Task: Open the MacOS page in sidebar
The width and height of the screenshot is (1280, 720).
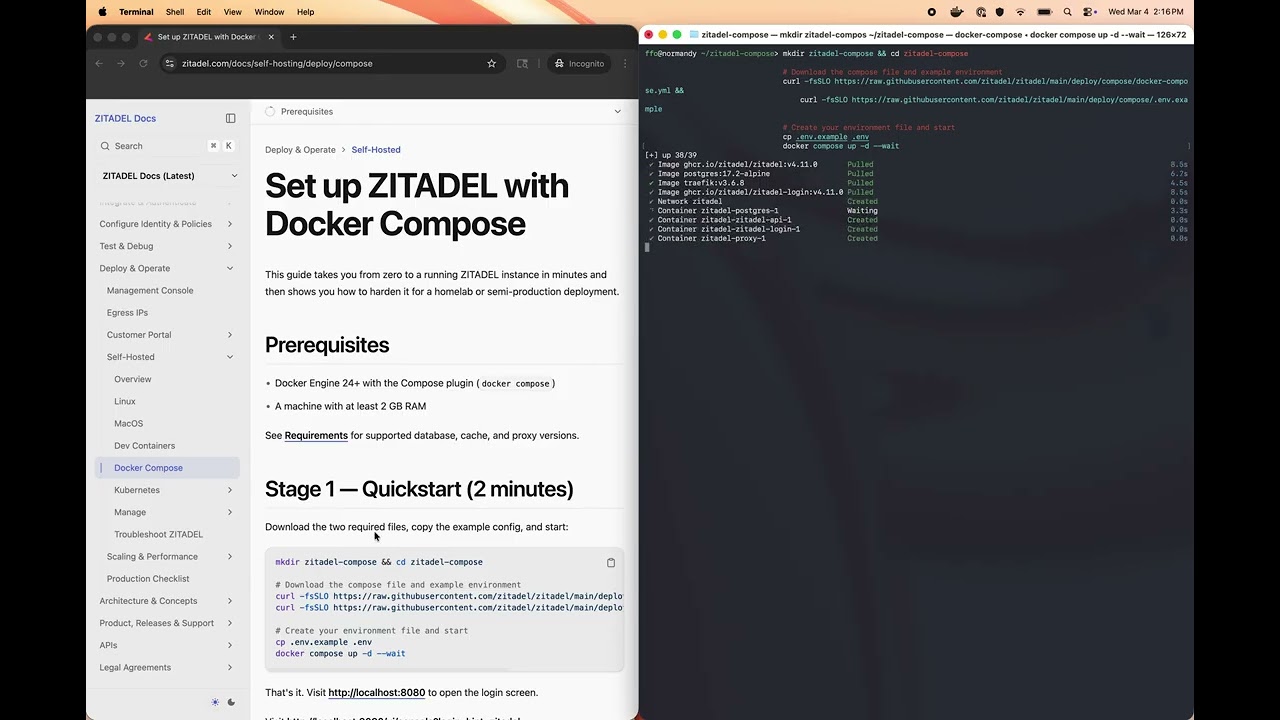Action: (x=129, y=423)
